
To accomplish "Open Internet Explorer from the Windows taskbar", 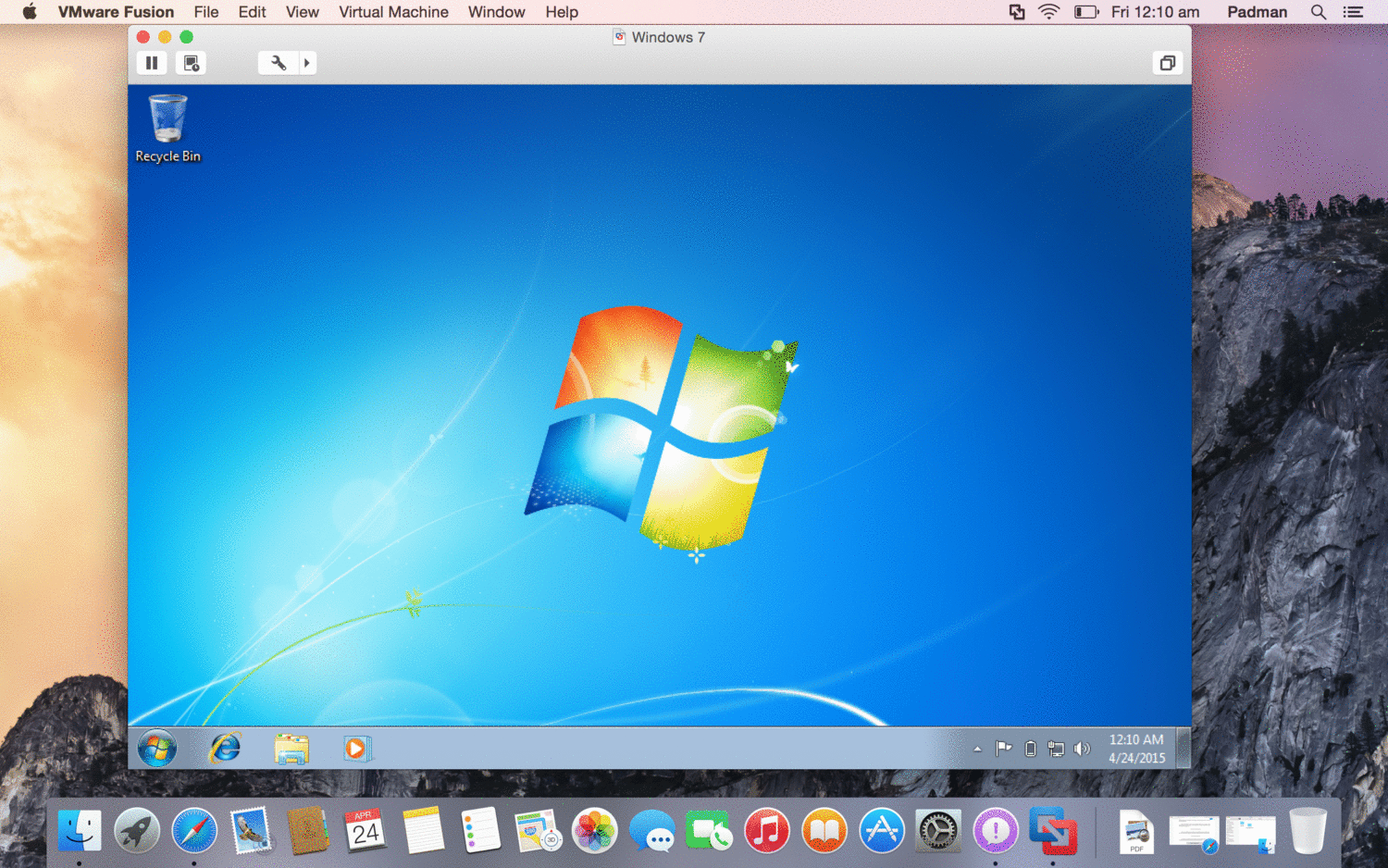I will click(223, 749).
